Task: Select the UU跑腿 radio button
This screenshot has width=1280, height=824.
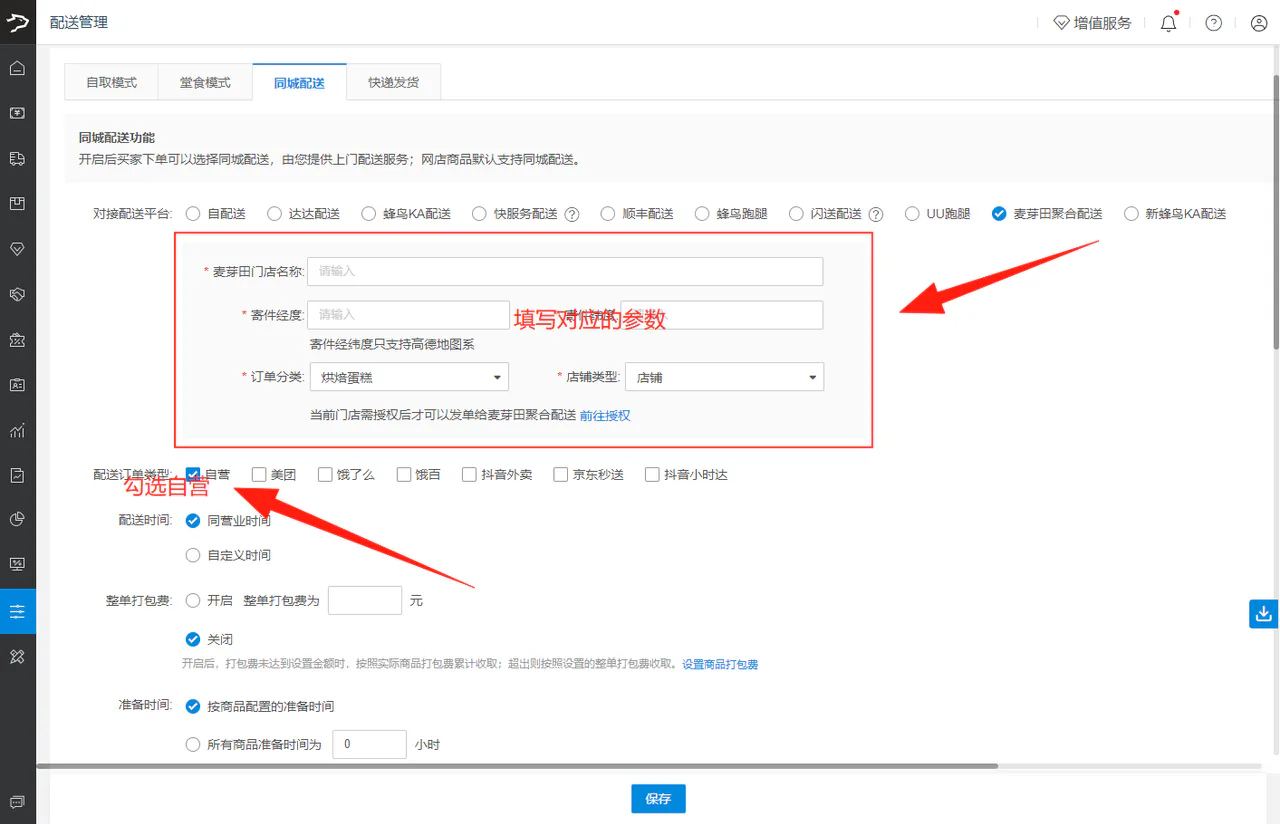Action: click(x=912, y=214)
